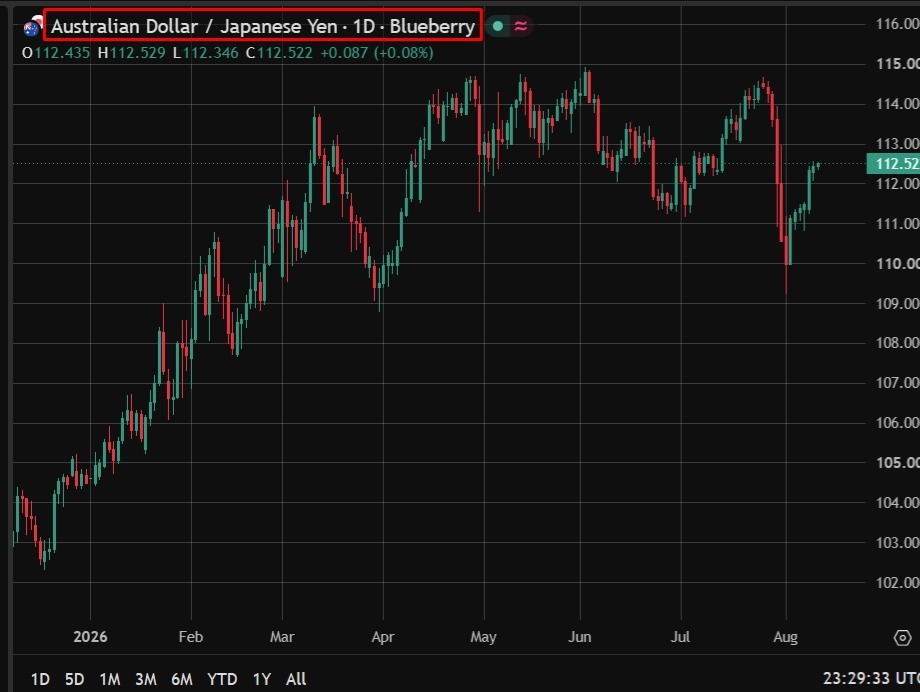Select the 1M time range
The width and height of the screenshot is (920, 692).
pyautogui.click(x=110, y=679)
